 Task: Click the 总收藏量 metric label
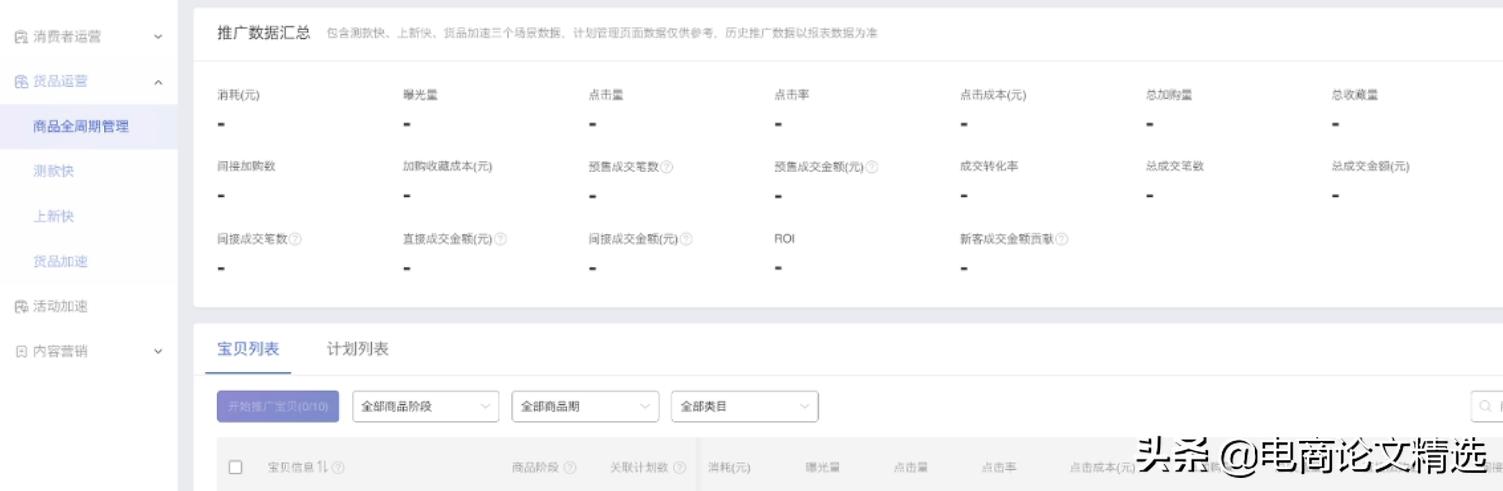tap(1355, 95)
